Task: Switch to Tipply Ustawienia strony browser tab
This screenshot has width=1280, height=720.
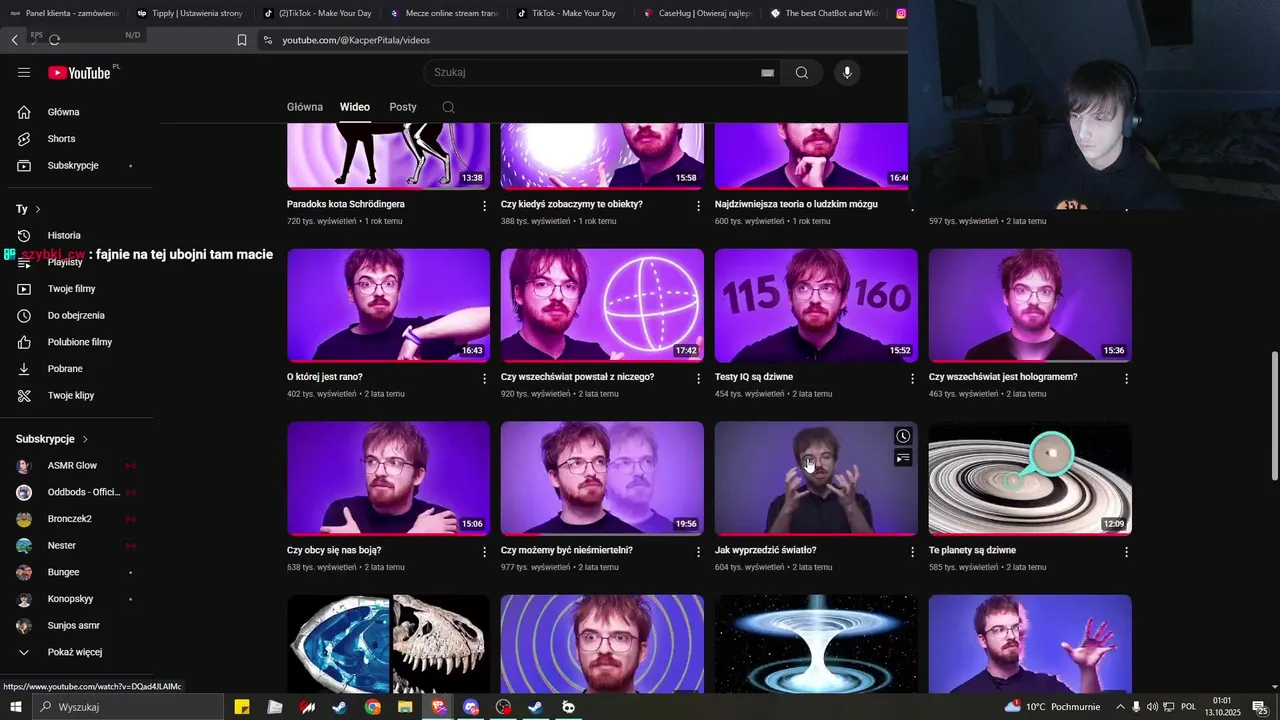Action: (190, 13)
